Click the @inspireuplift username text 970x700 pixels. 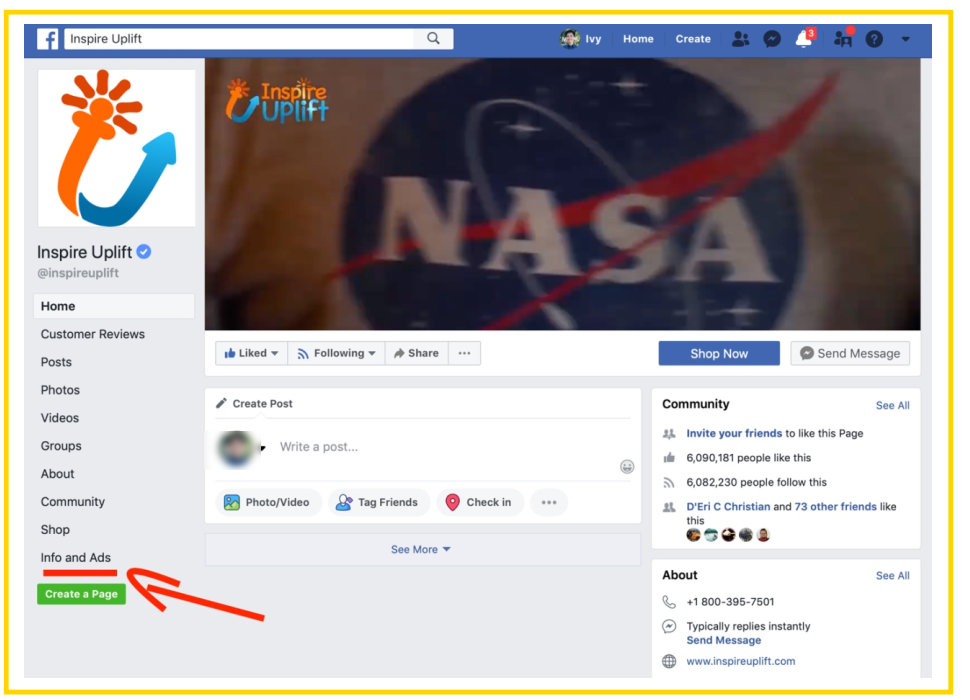(x=78, y=273)
